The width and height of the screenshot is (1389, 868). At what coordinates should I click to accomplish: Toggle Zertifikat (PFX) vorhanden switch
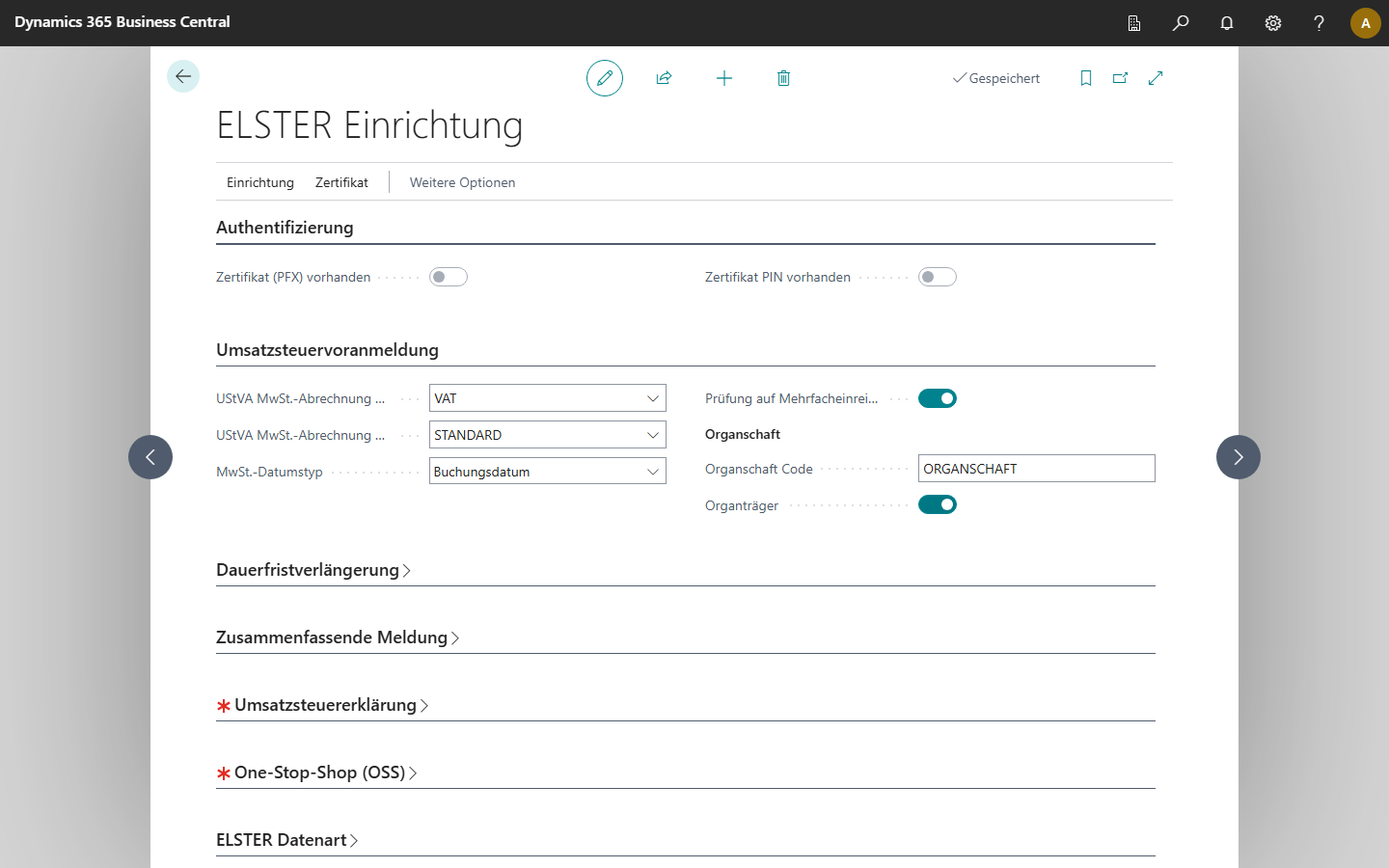click(x=449, y=277)
